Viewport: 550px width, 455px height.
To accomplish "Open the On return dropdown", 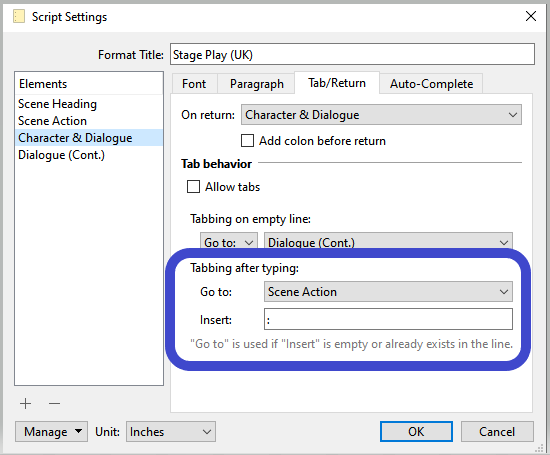I will (381, 115).
